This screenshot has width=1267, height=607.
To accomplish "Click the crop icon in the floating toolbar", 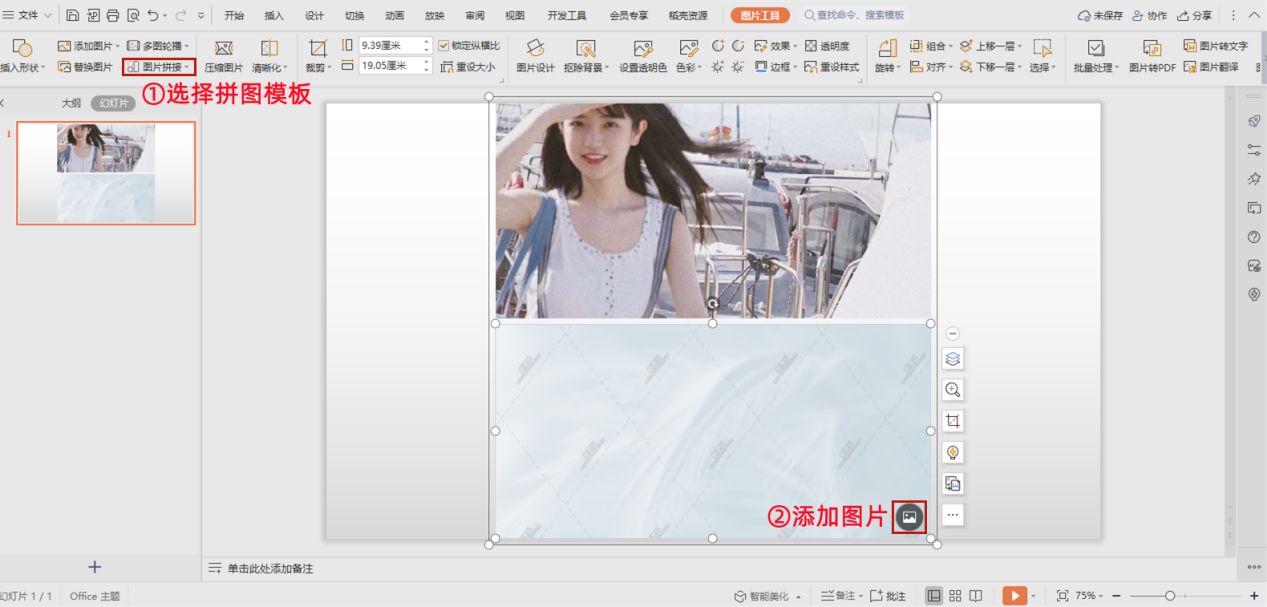I will pyautogui.click(x=953, y=421).
